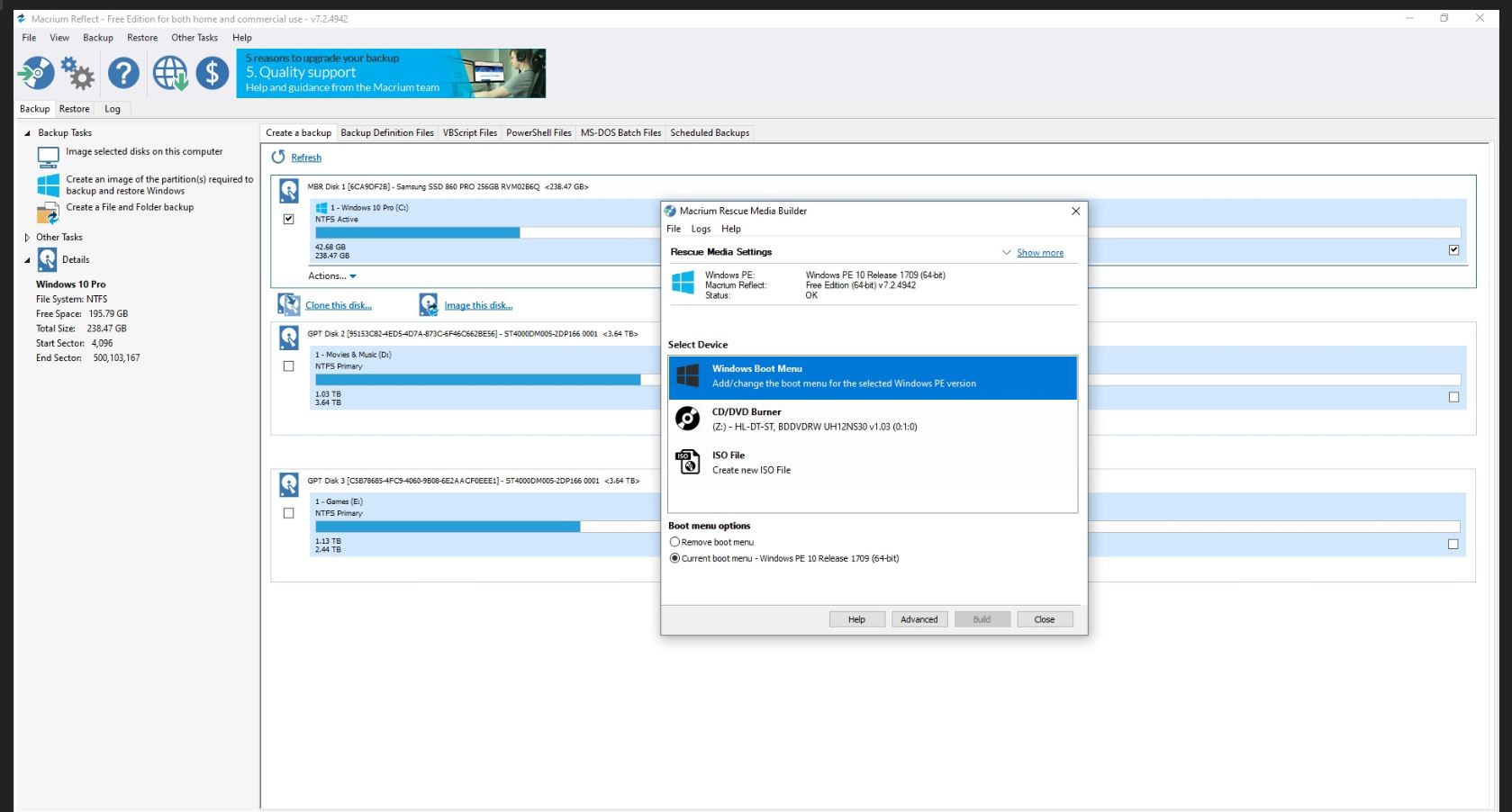
Task: Check the Movies & Music (D:) partition checkbox
Action: (288, 366)
